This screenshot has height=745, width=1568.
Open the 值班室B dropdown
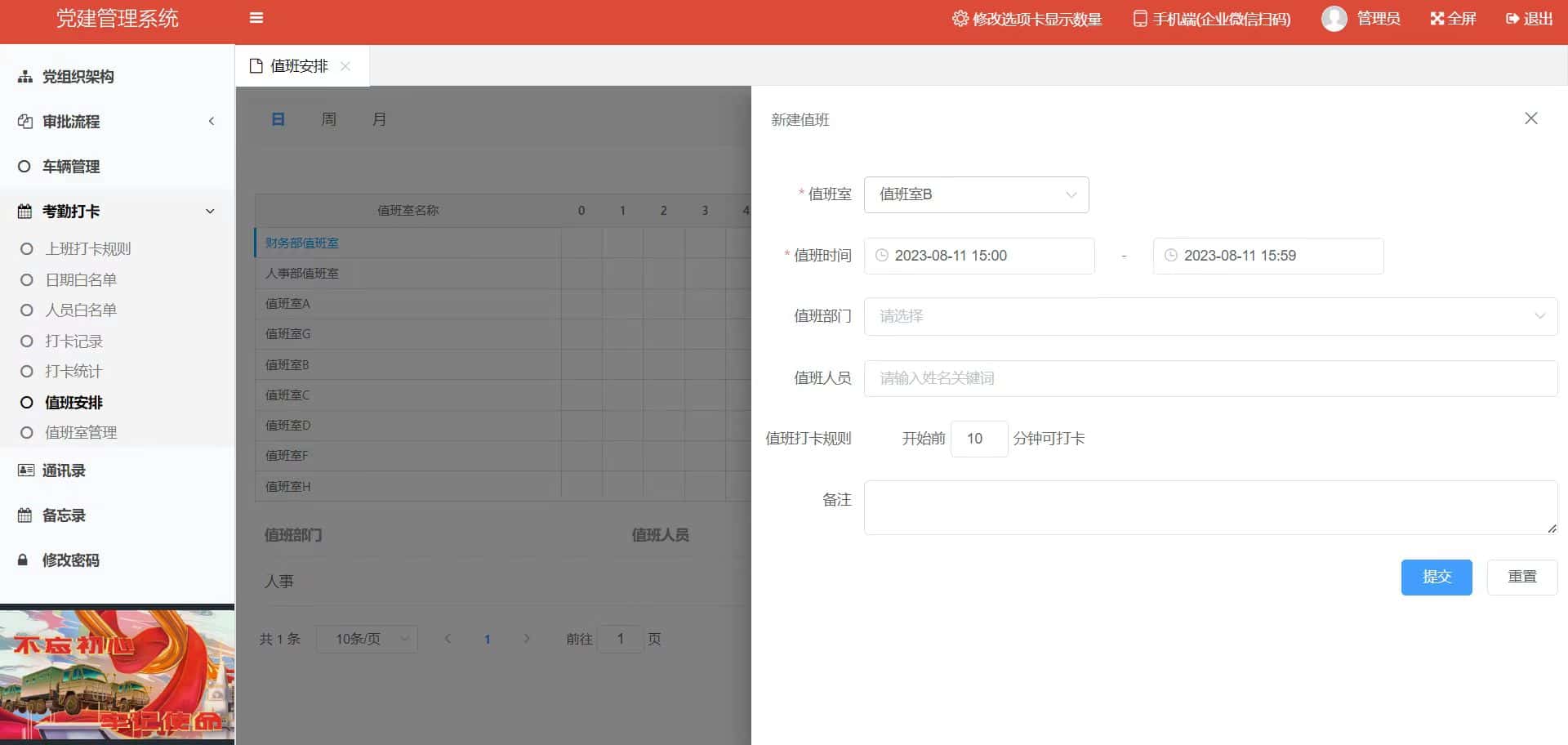(976, 194)
